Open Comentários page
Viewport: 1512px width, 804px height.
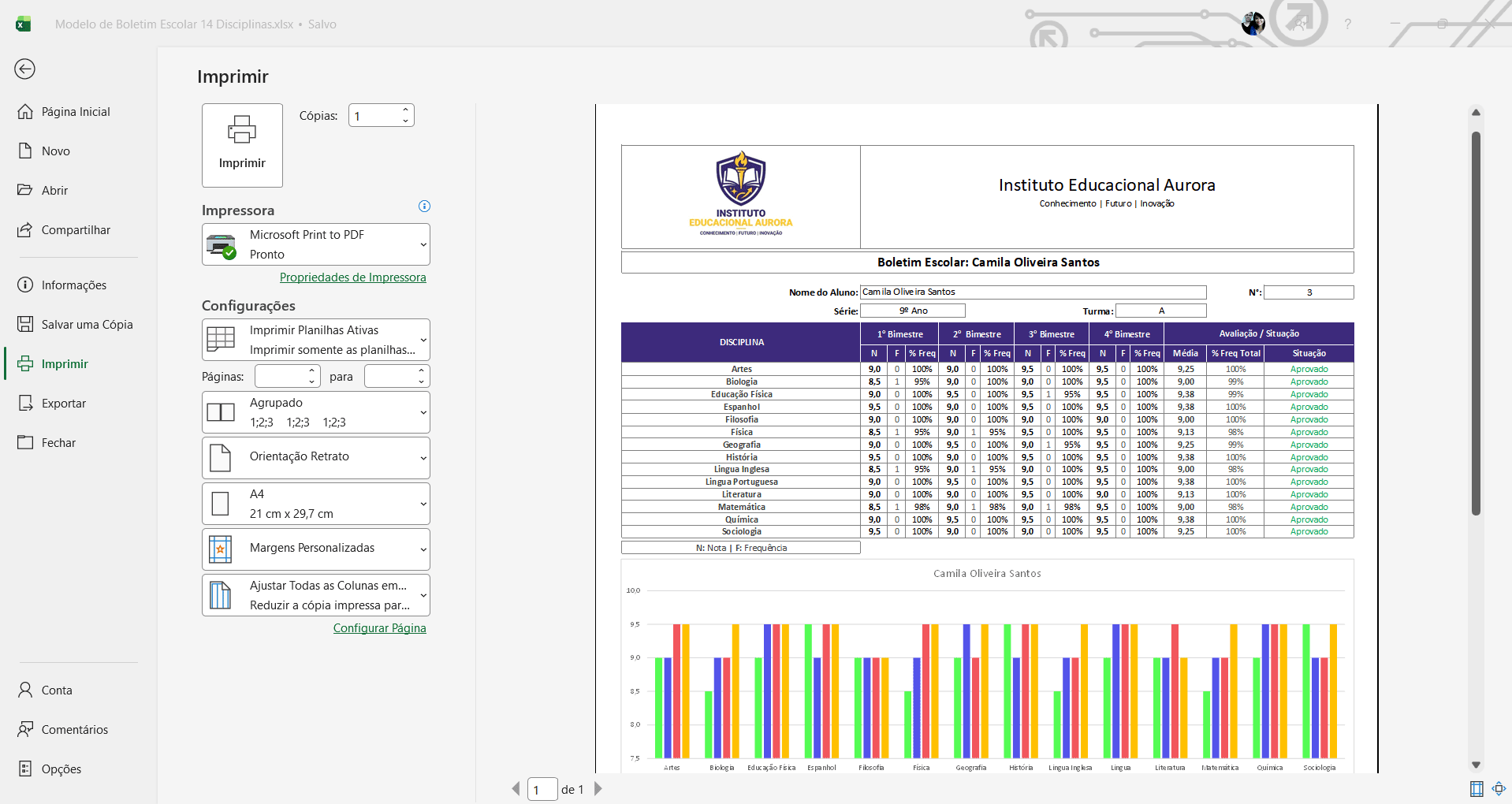(75, 730)
